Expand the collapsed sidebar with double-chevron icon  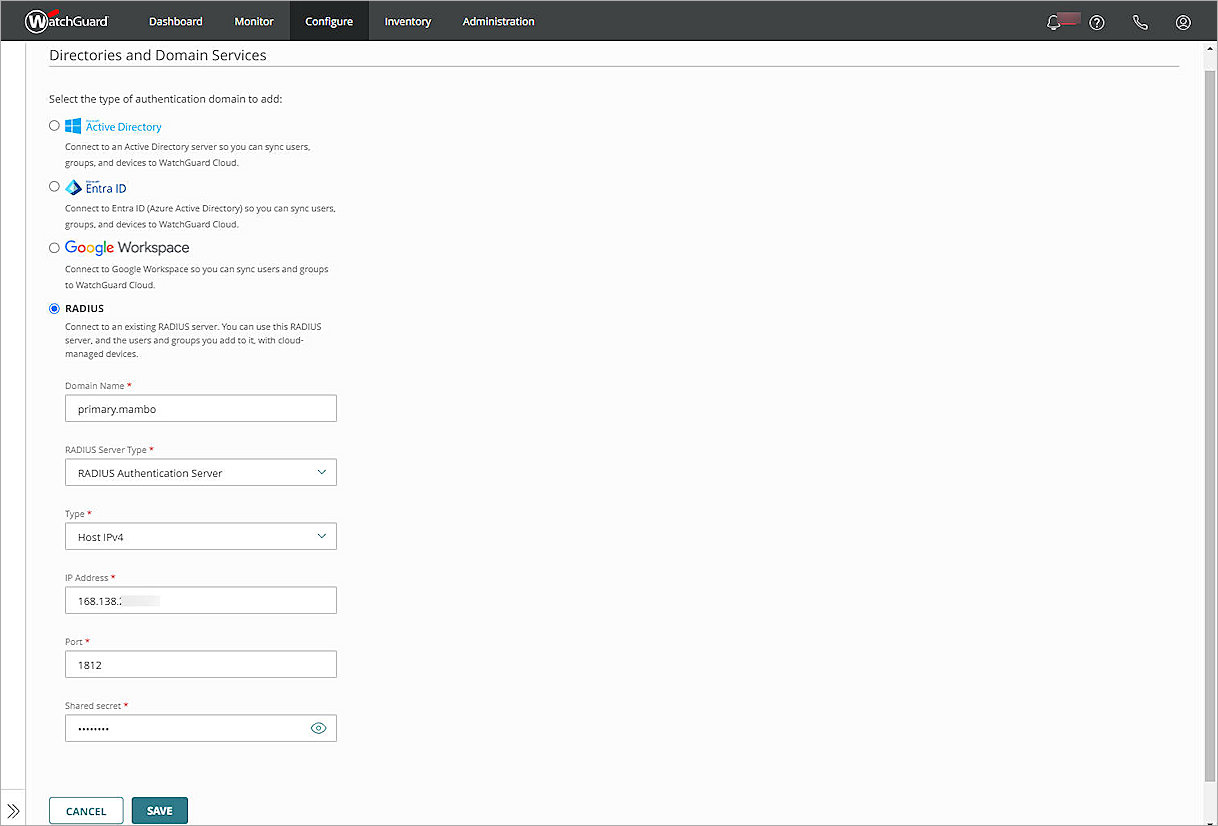14,811
